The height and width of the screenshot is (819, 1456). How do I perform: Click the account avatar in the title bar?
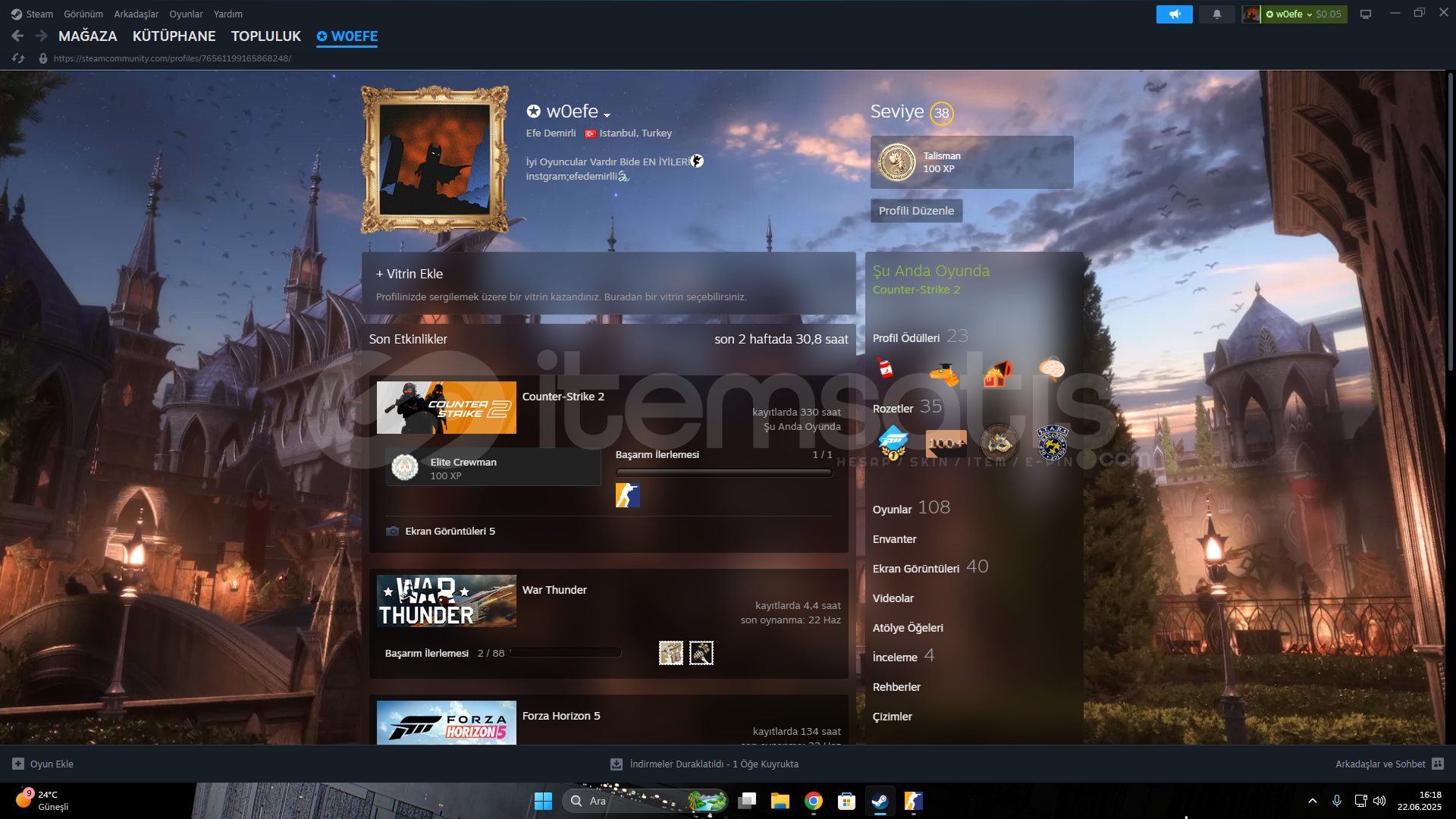click(x=1250, y=14)
